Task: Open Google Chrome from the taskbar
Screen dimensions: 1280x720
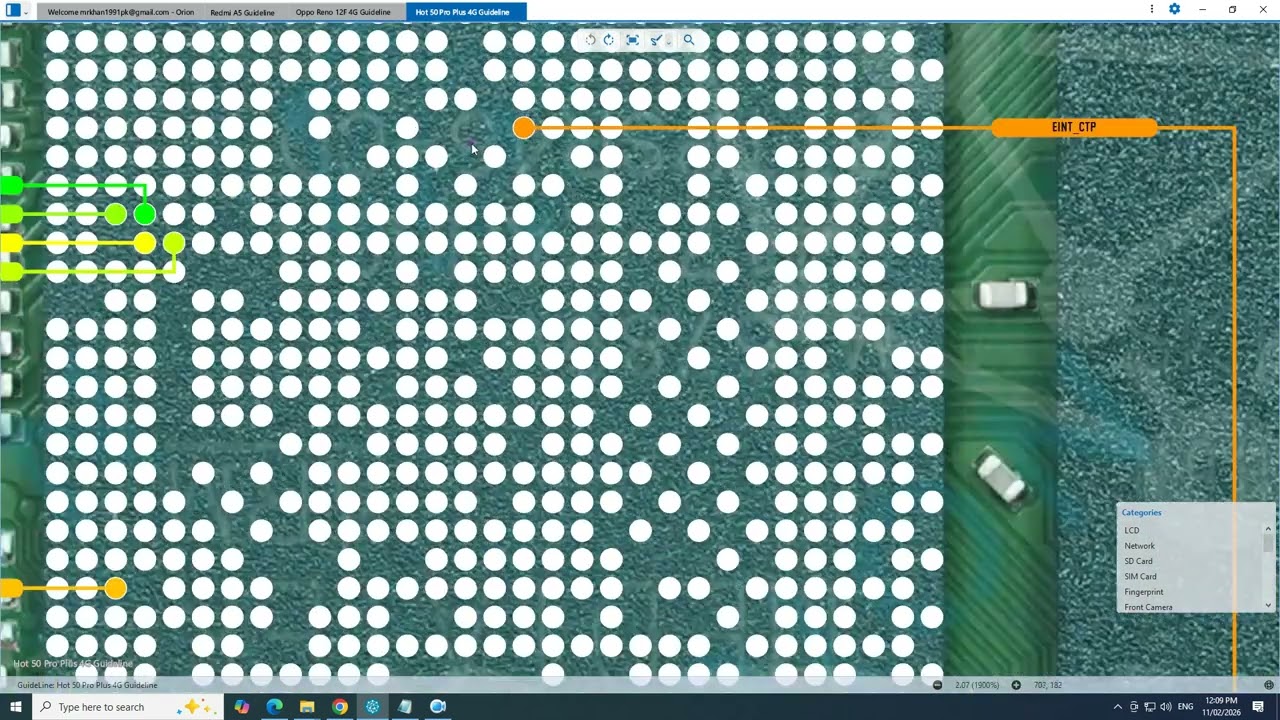Action: tap(340, 707)
